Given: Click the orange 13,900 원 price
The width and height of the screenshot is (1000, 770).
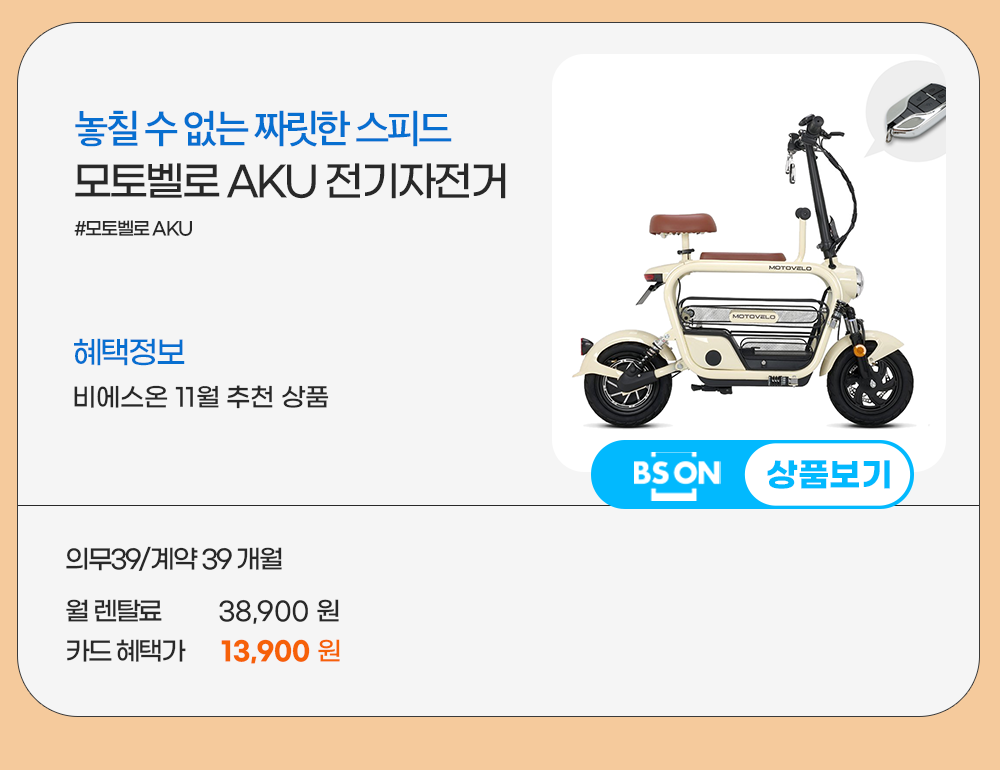Looking at the screenshot, I should click(280, 651).
